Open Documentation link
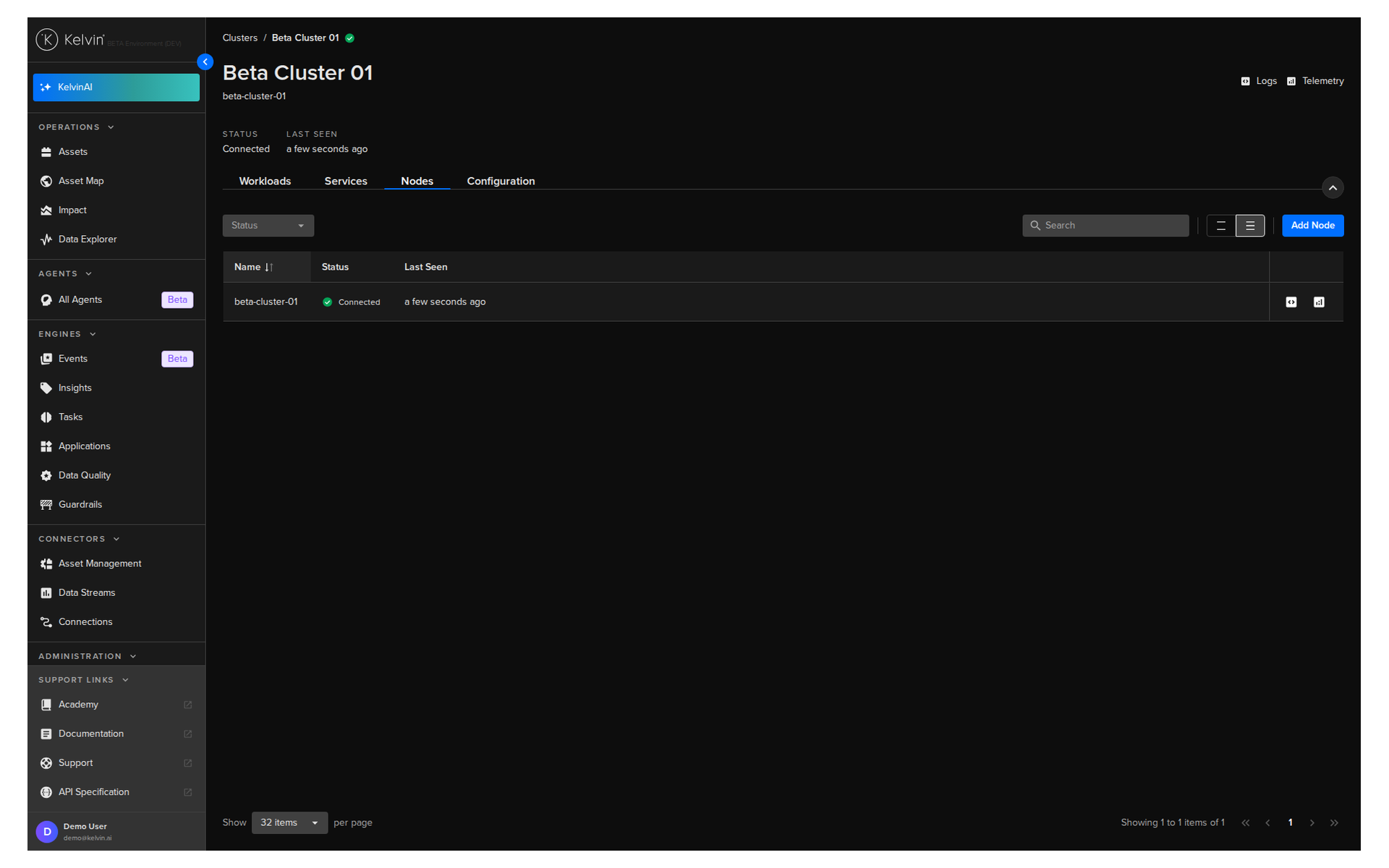Screen dimensions: 1389x868 coord(116,733)
